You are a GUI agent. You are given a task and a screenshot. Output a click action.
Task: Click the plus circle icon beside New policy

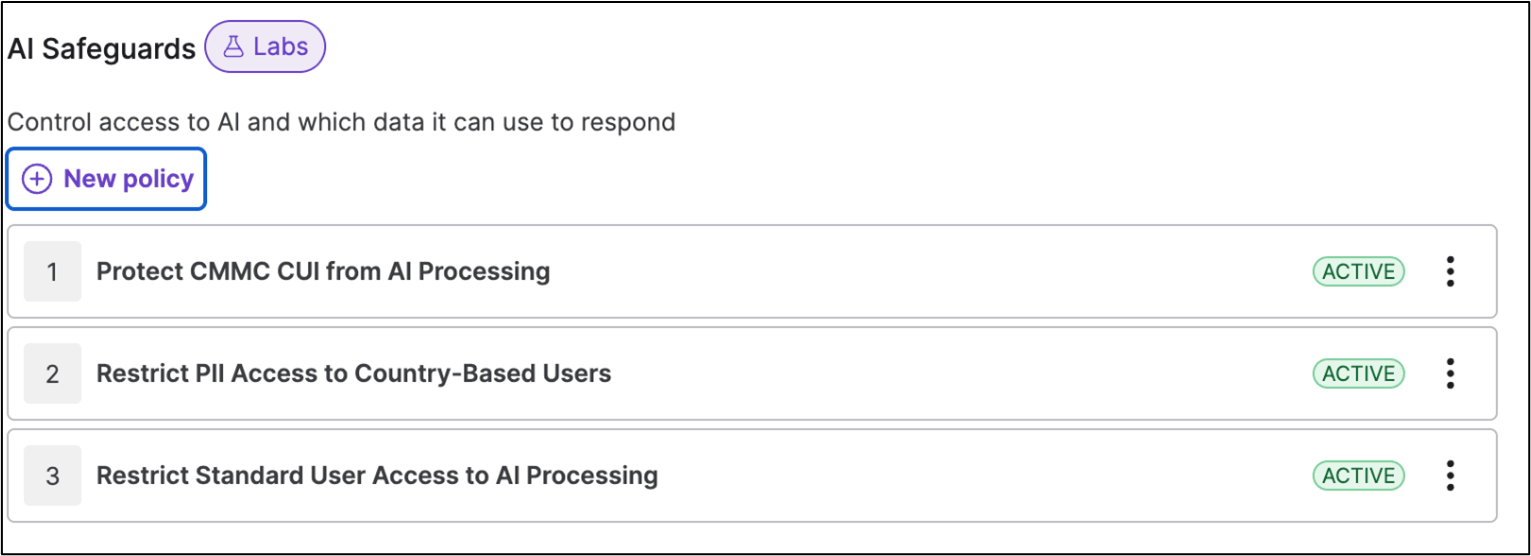(37, 179)
